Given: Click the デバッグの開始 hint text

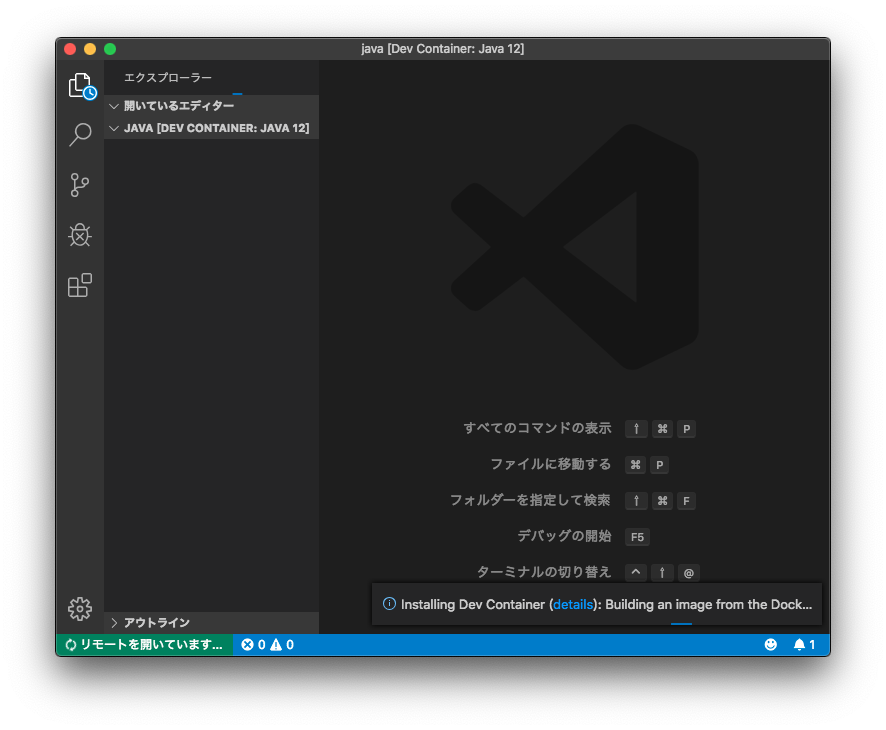Looking at the screenshot, I should (564, 536).
